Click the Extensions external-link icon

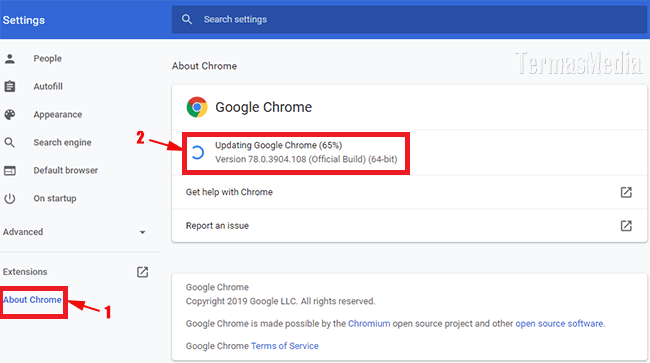pyautogui.click(x=142, y=272)
